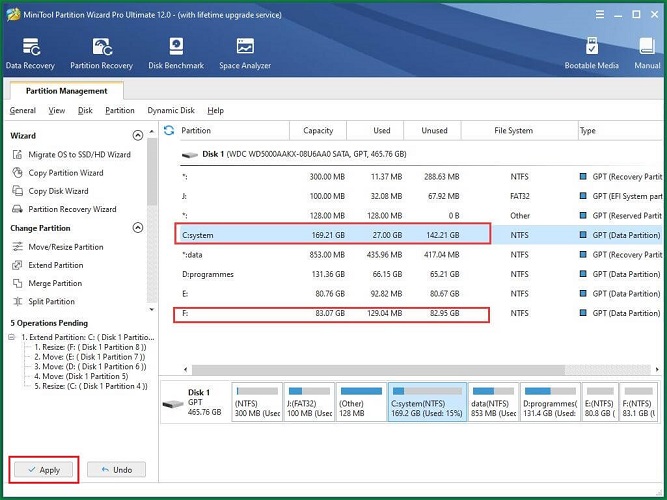Image resolution: width=667 pixels, height=500 pixels.
Task: Create Bootable Media
Action: (591, 53)
